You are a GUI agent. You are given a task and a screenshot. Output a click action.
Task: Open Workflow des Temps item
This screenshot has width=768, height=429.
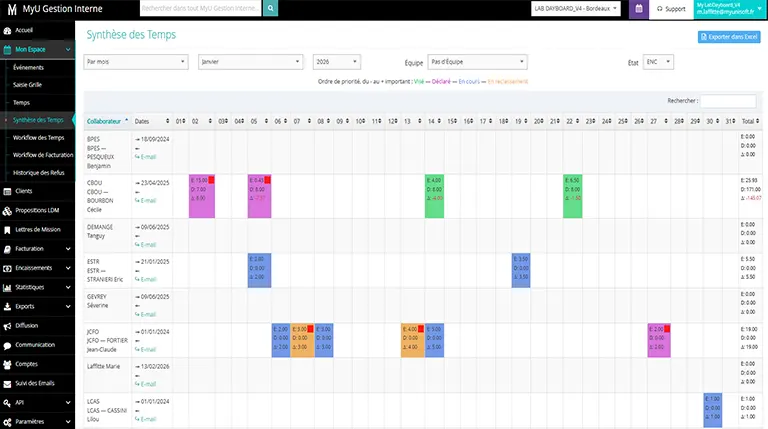39,138
